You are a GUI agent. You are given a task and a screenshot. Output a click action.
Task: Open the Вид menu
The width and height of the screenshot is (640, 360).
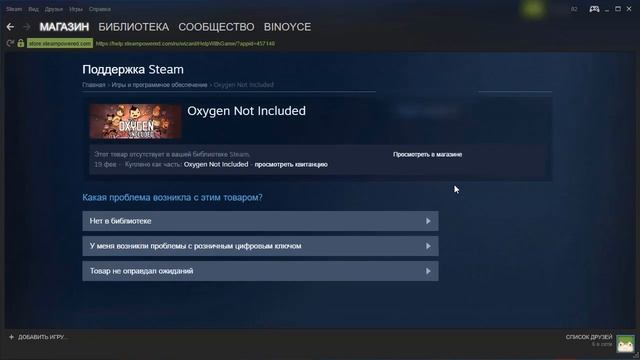33,9
